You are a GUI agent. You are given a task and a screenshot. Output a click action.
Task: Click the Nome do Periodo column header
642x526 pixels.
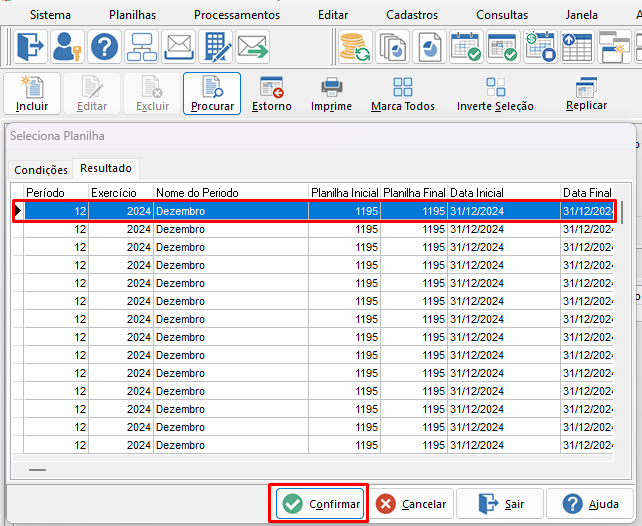pyautogui.click(x=231, y=192)
